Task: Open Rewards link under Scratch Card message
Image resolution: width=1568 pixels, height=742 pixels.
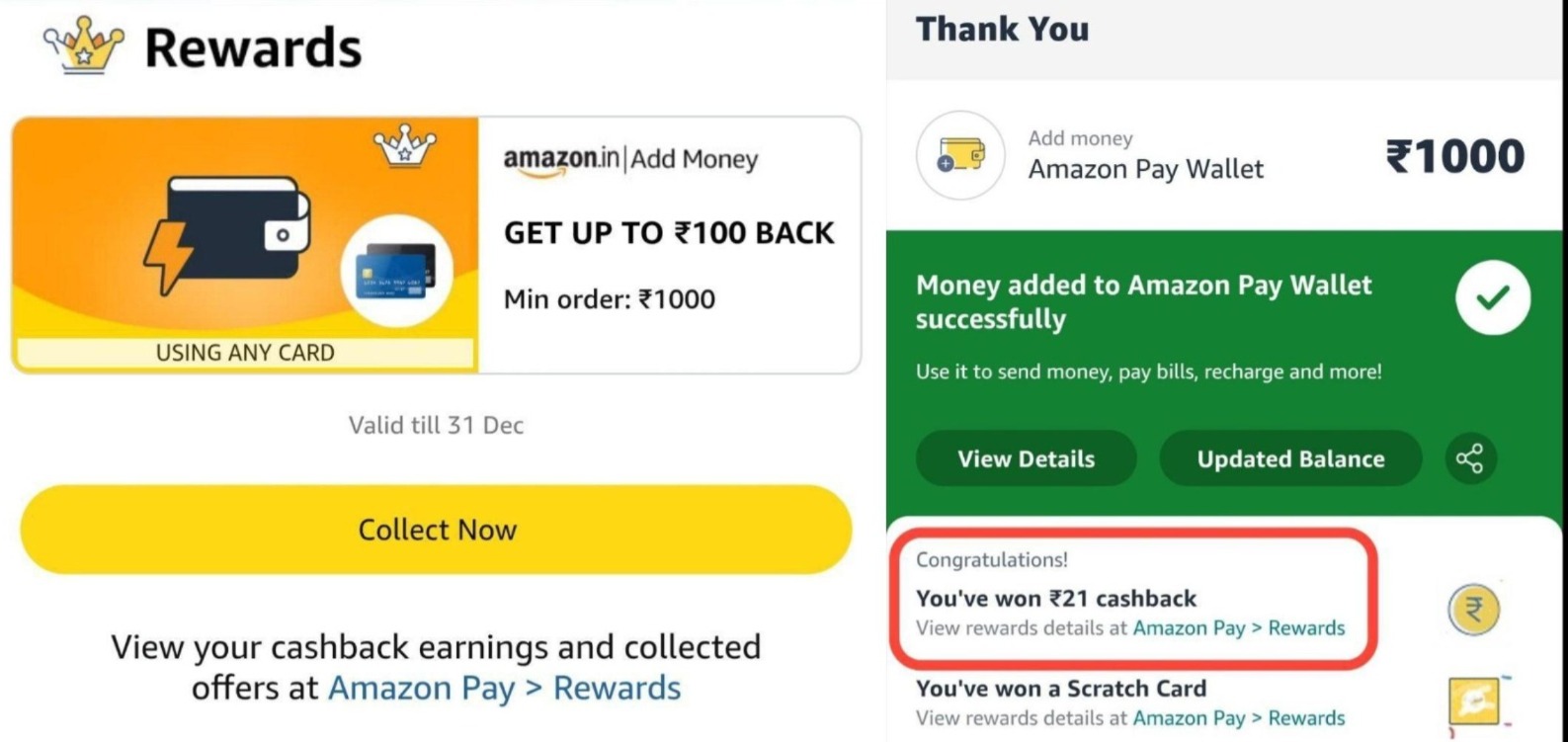Action: click(1238, 718)
